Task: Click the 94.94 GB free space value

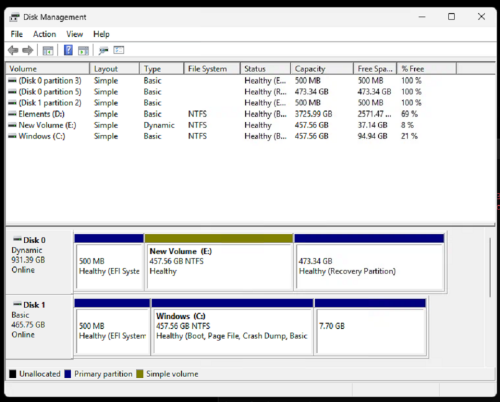Action: pos(373,136)
